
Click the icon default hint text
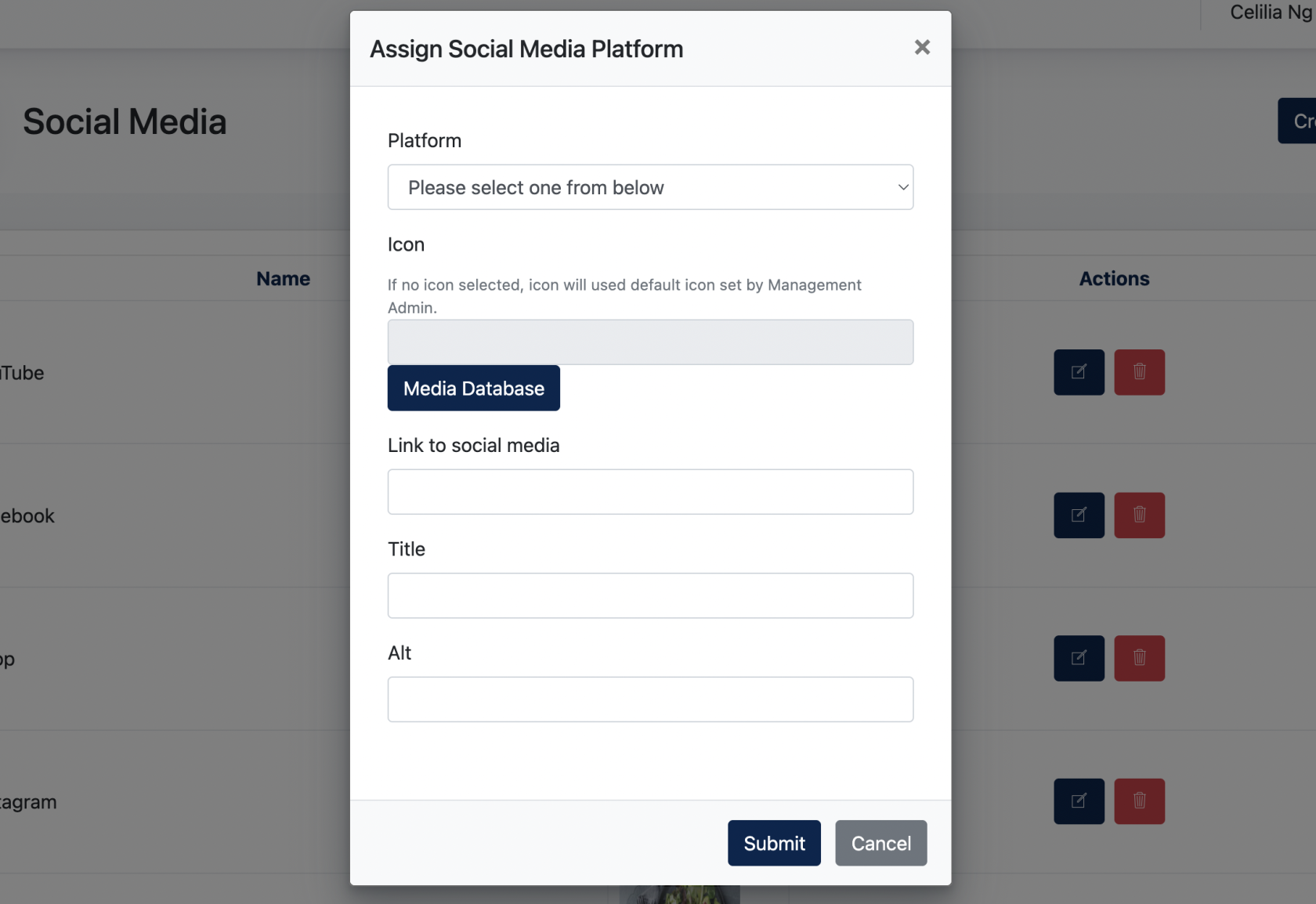624,296
